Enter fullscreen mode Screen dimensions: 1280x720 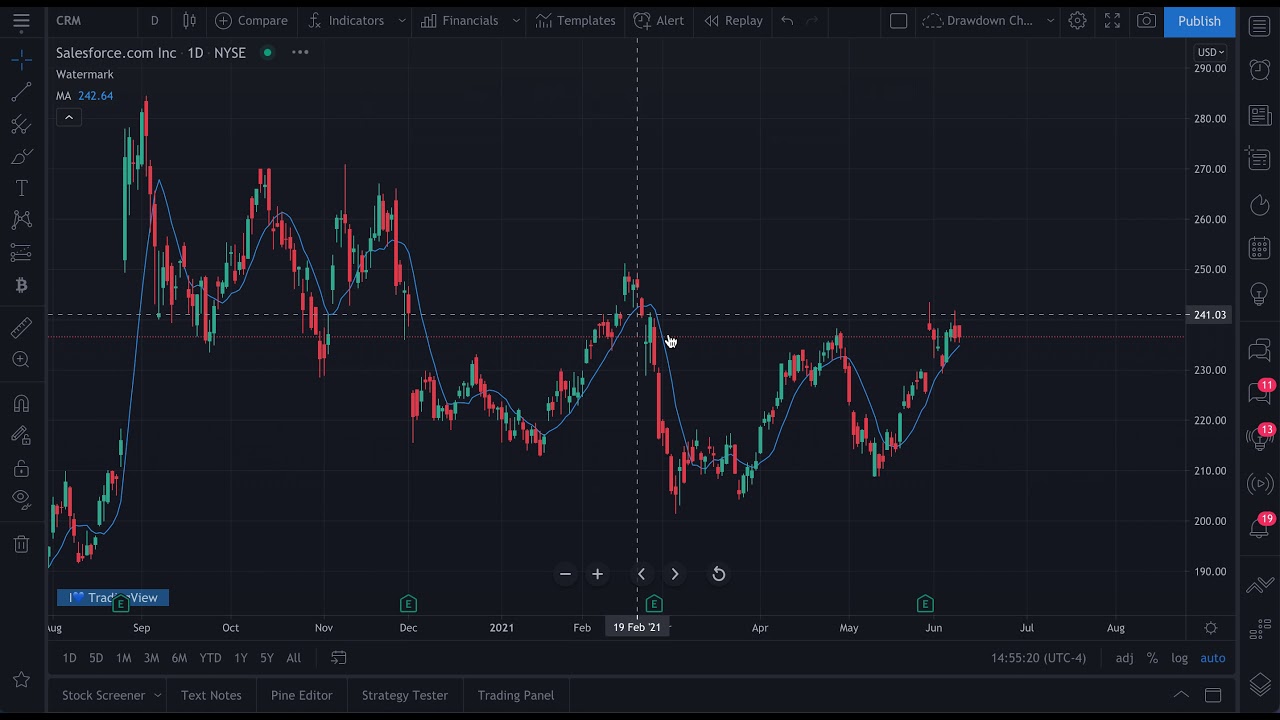click(1112, 20)
